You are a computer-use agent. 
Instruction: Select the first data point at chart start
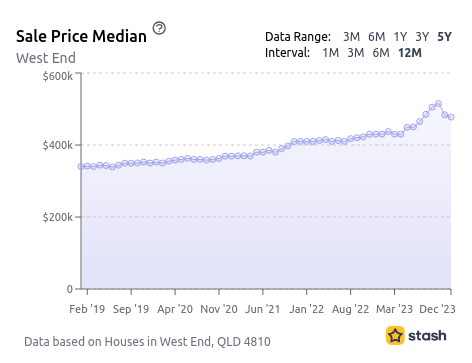click(x=81, y=166)
